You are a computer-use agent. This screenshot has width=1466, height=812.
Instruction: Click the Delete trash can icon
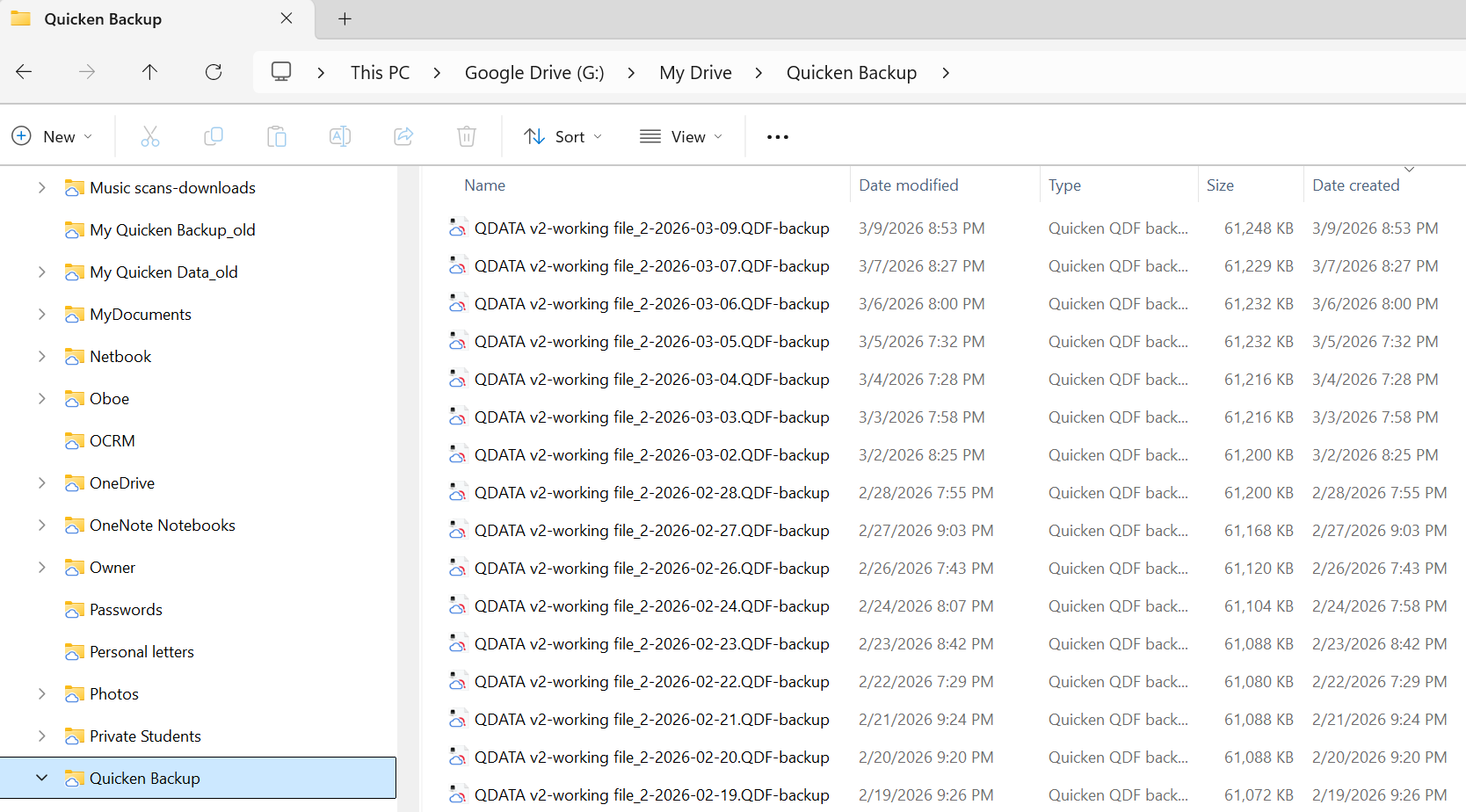click(467, 136)
